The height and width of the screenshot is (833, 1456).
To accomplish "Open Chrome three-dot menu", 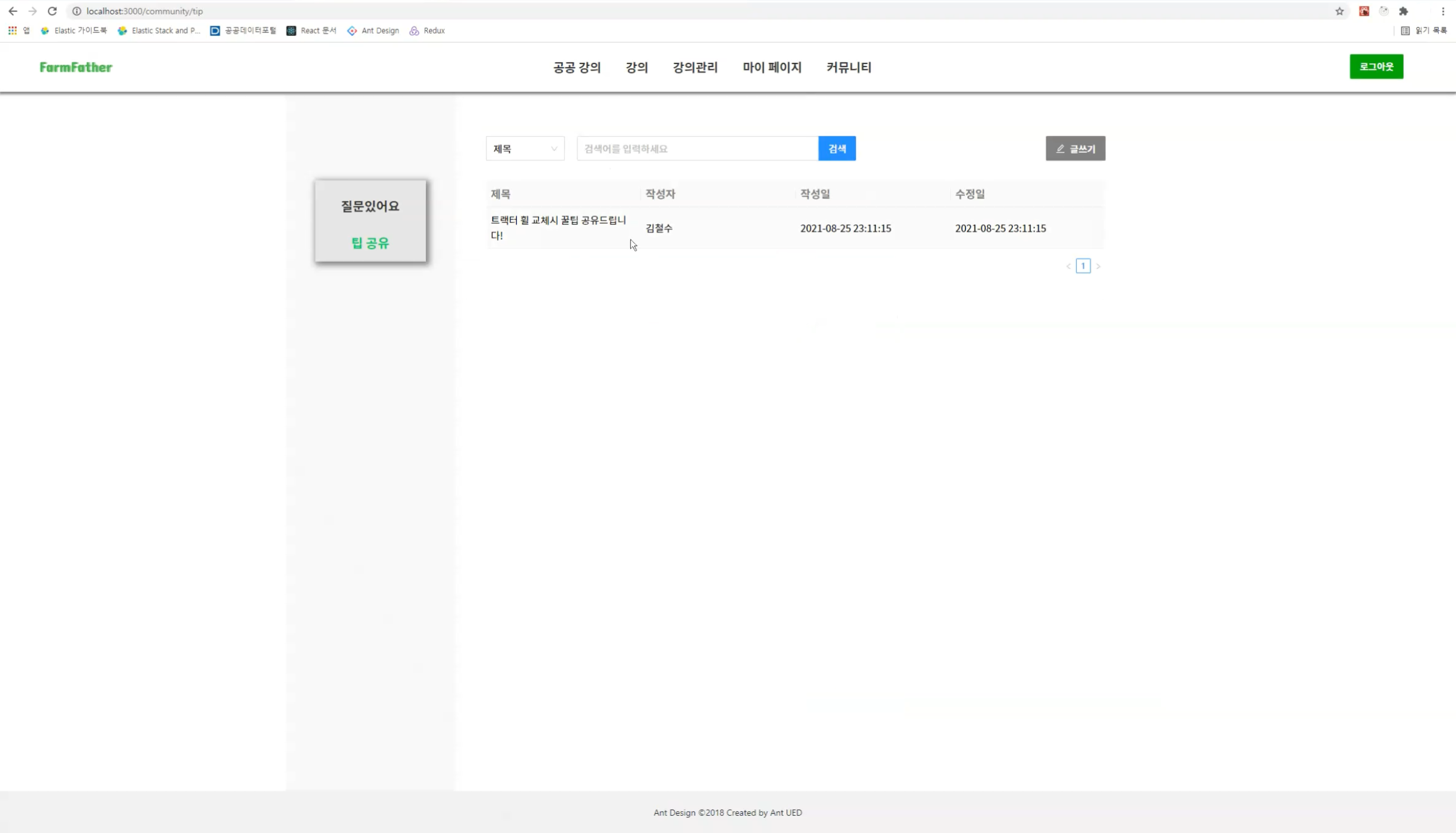I will tap(1443, 11).
